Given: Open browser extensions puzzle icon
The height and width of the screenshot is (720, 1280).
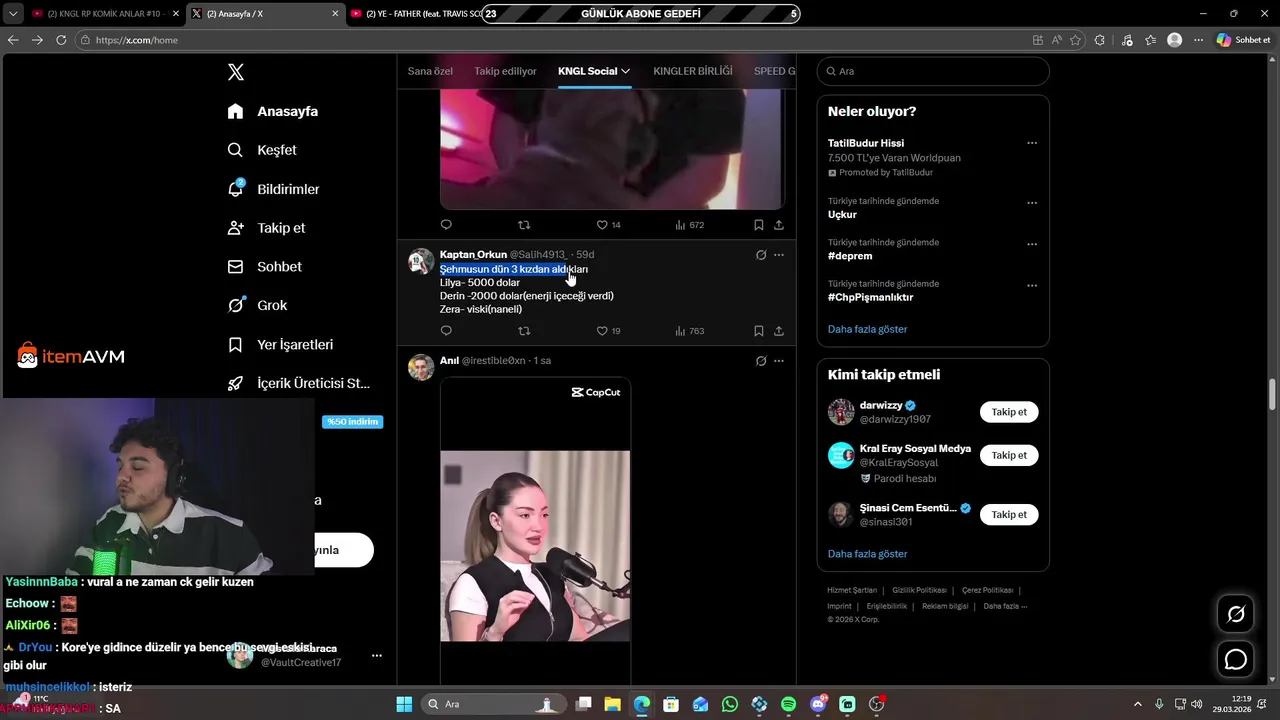Looking at the screenshot, I should tap(1100, 40).
